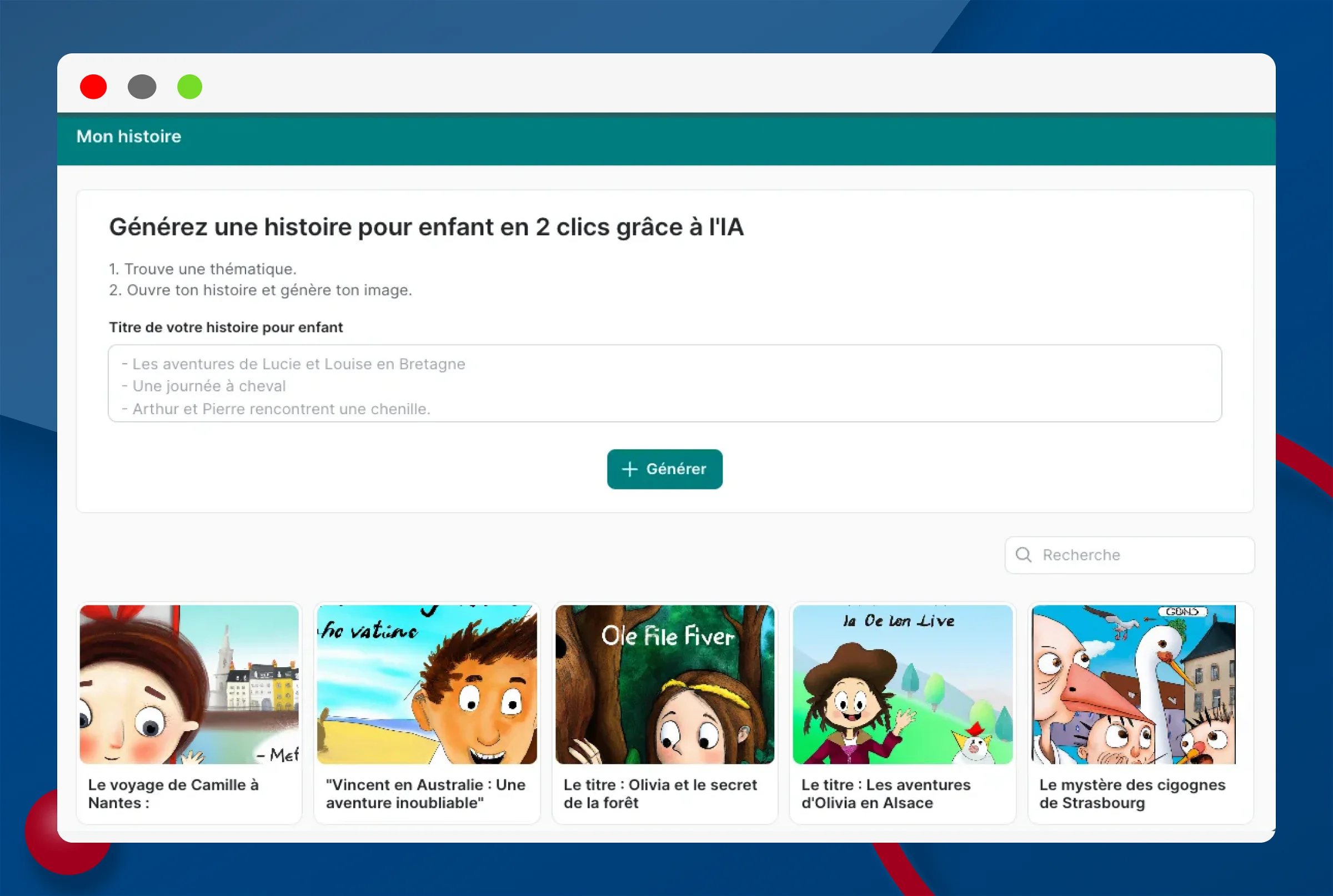
Task: Click the plus icon in Générer button
Action: (x=629, y=469)
